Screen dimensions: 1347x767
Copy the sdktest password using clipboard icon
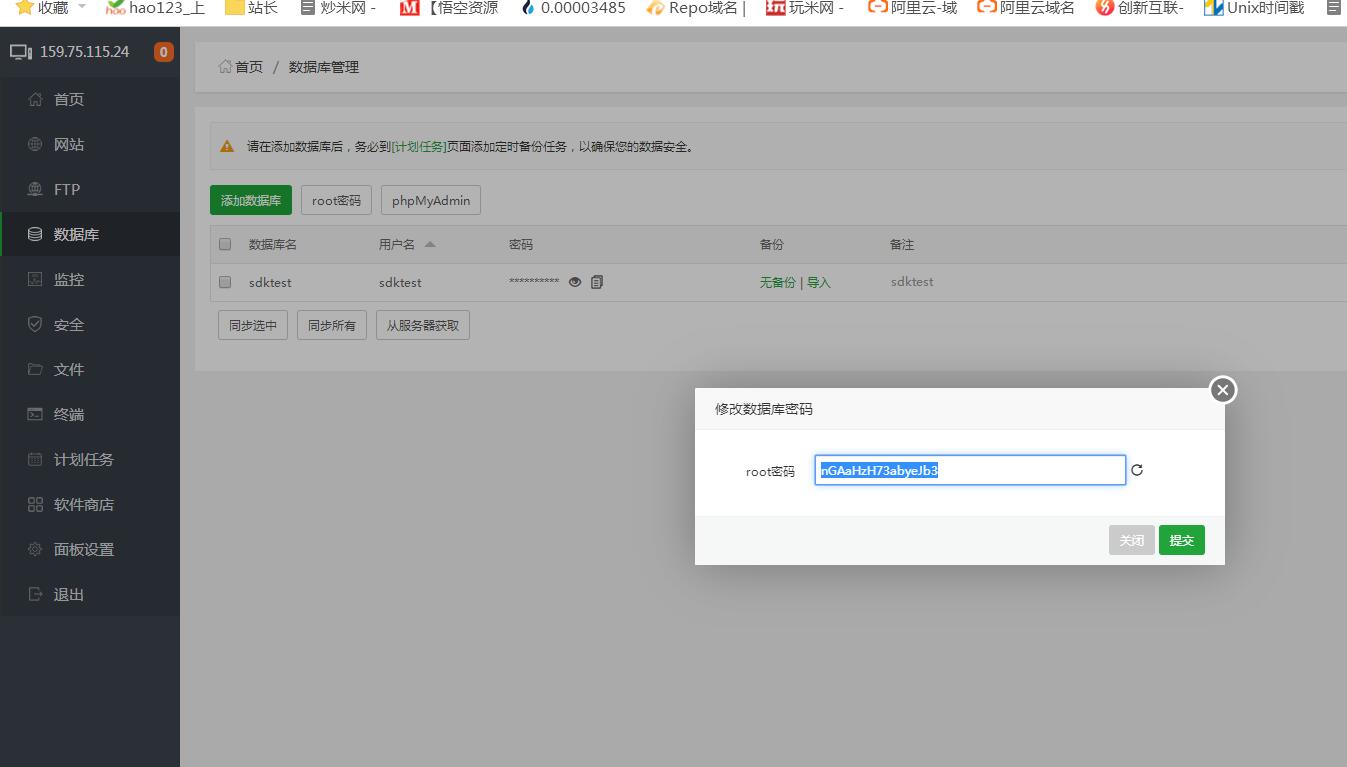click(x=597, y=282)
